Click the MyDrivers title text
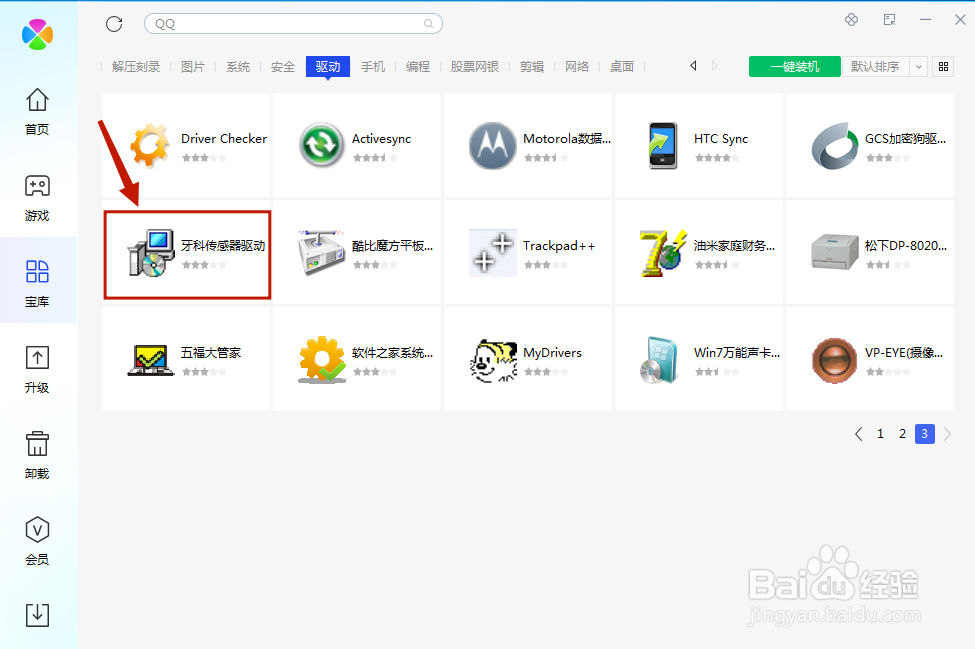This screenshot has width=975, height=649. click(x=552, y=352)
